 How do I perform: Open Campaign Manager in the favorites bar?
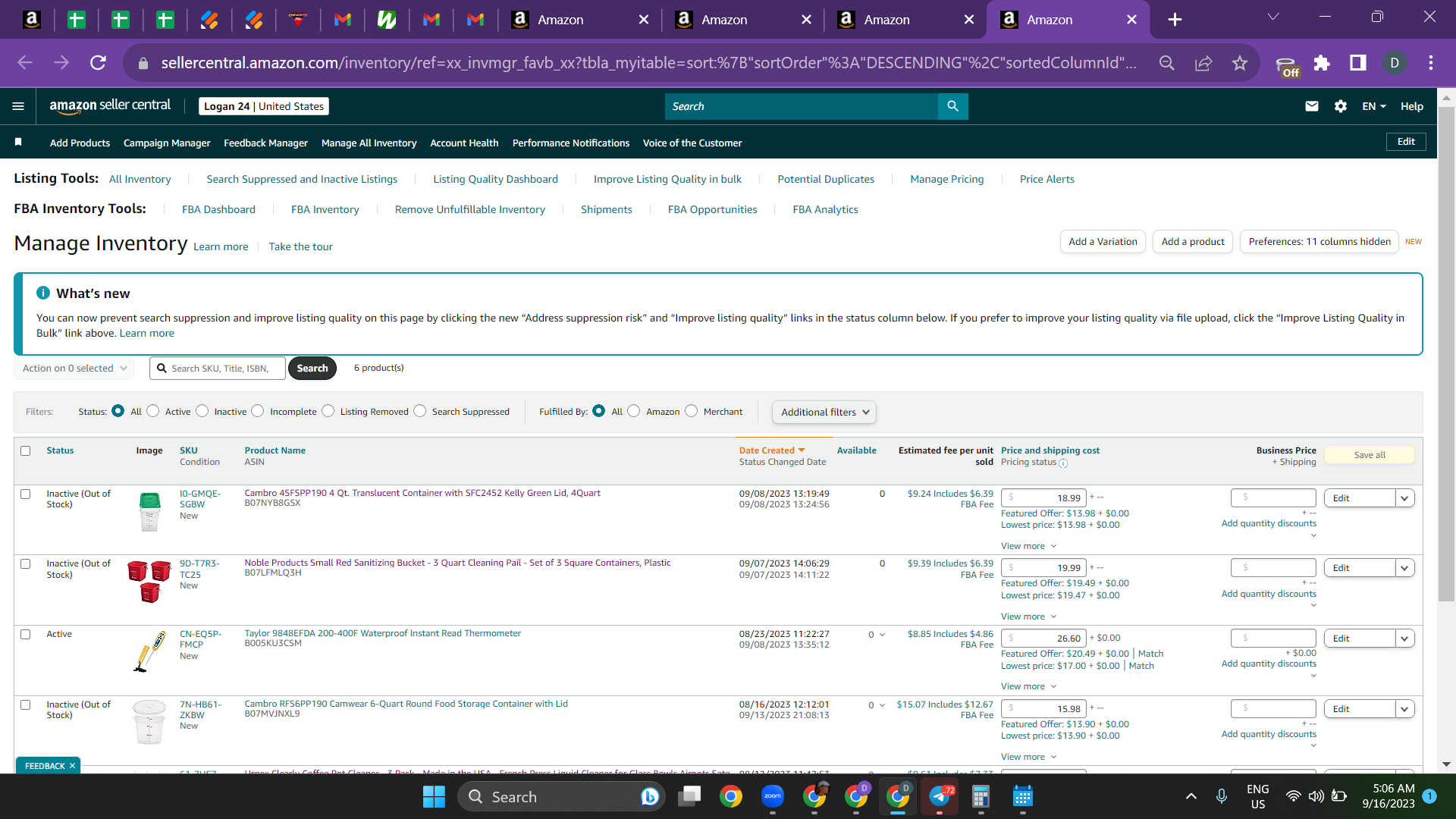coord(167,143)
